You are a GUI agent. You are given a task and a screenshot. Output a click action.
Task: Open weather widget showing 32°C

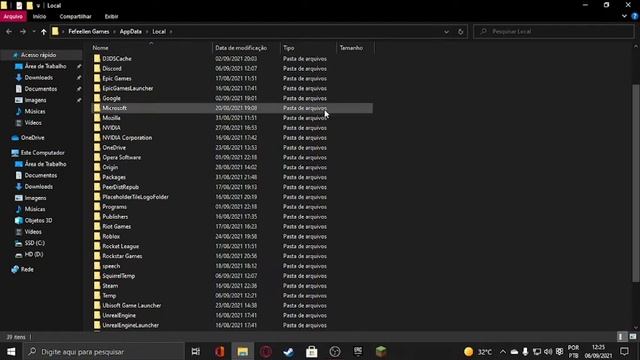coord(478,351)
